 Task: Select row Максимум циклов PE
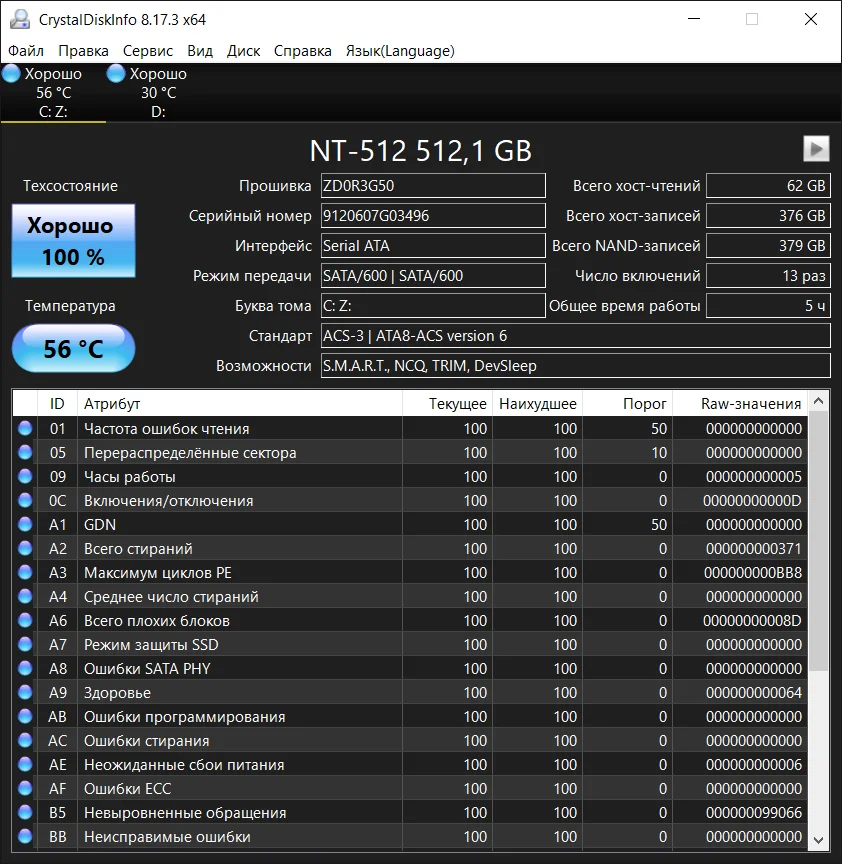[410, 573]
